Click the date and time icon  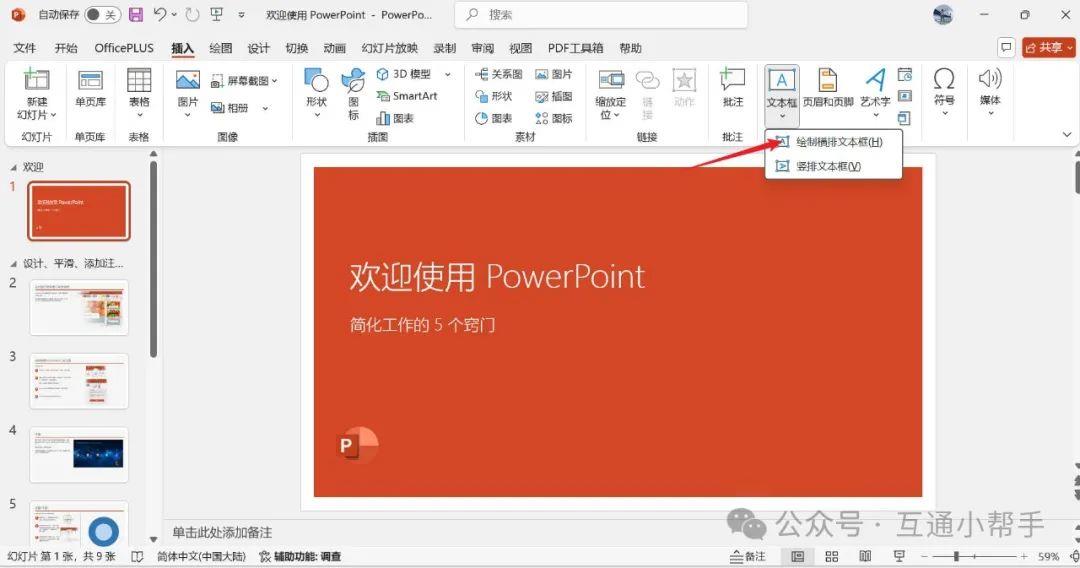point(905,74)
